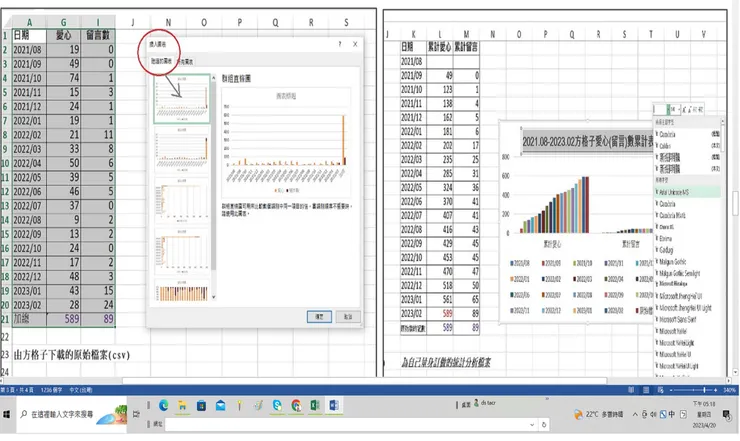Image resolution: width=740 pixels, height=441 pixels.
Task: Select cell with date 2021/08 in column A
Action: pos(29,50)
